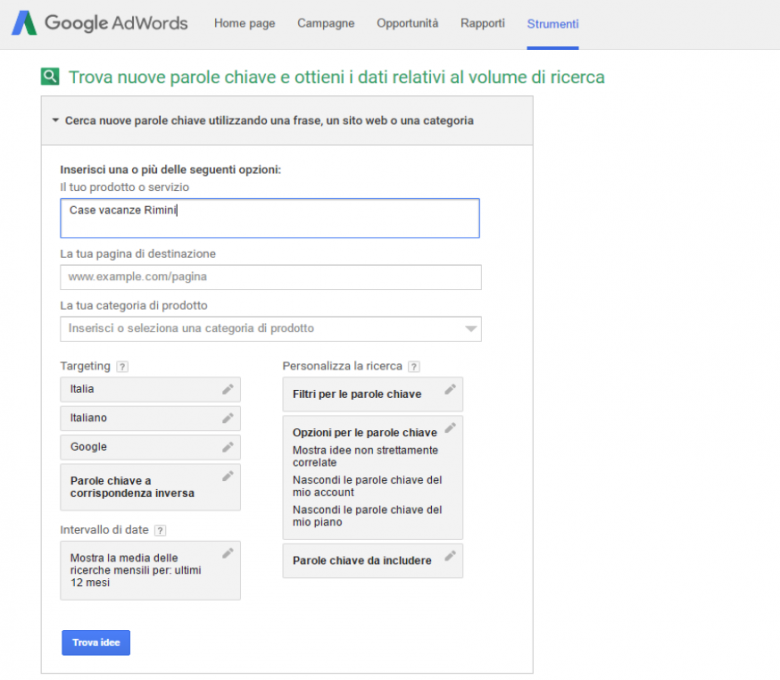Click the Parole chiave a corrispondenza inversa label
Viewport: 780px width, 680px height.
132,487
